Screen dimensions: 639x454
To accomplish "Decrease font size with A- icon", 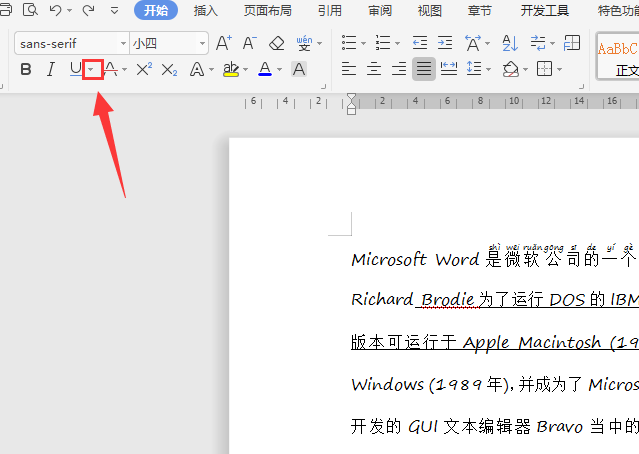I will (x=249, y=43).
